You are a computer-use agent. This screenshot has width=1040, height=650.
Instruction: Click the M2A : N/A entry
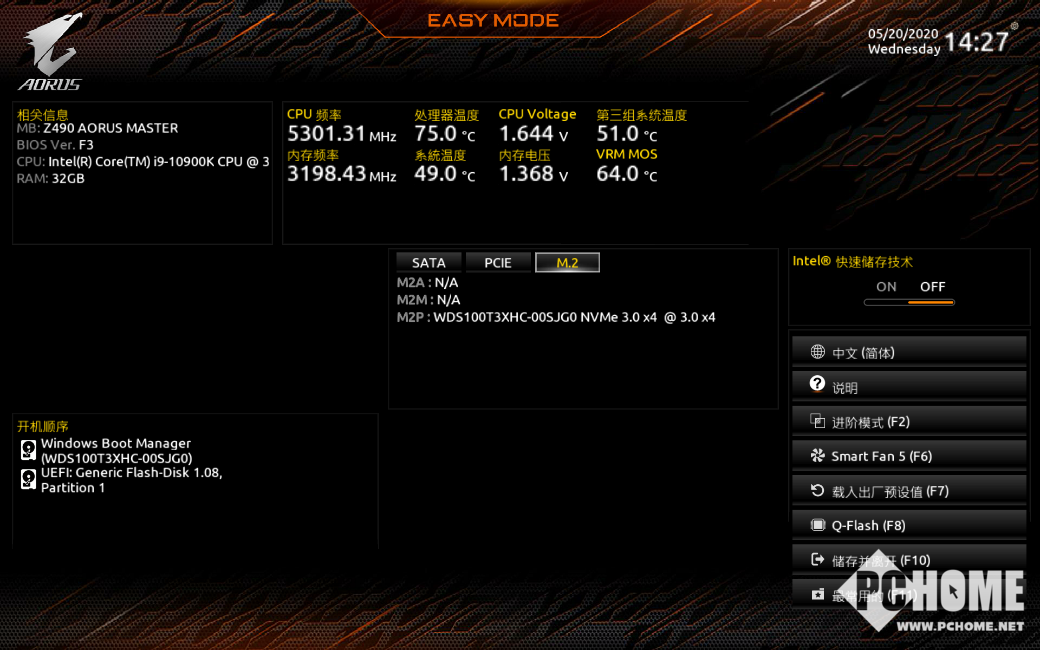point(427,283)
